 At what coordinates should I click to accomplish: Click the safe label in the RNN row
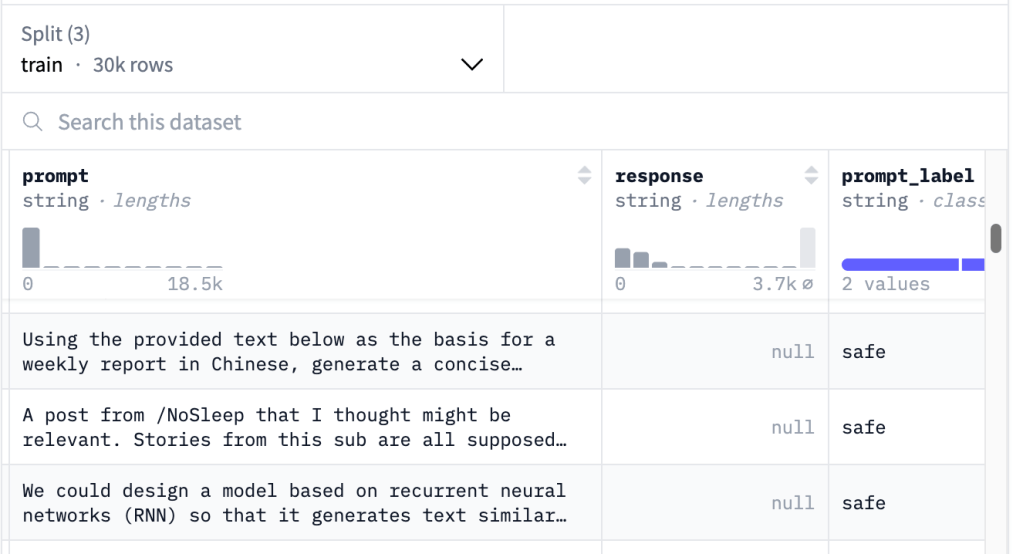(x=863, y=503)
